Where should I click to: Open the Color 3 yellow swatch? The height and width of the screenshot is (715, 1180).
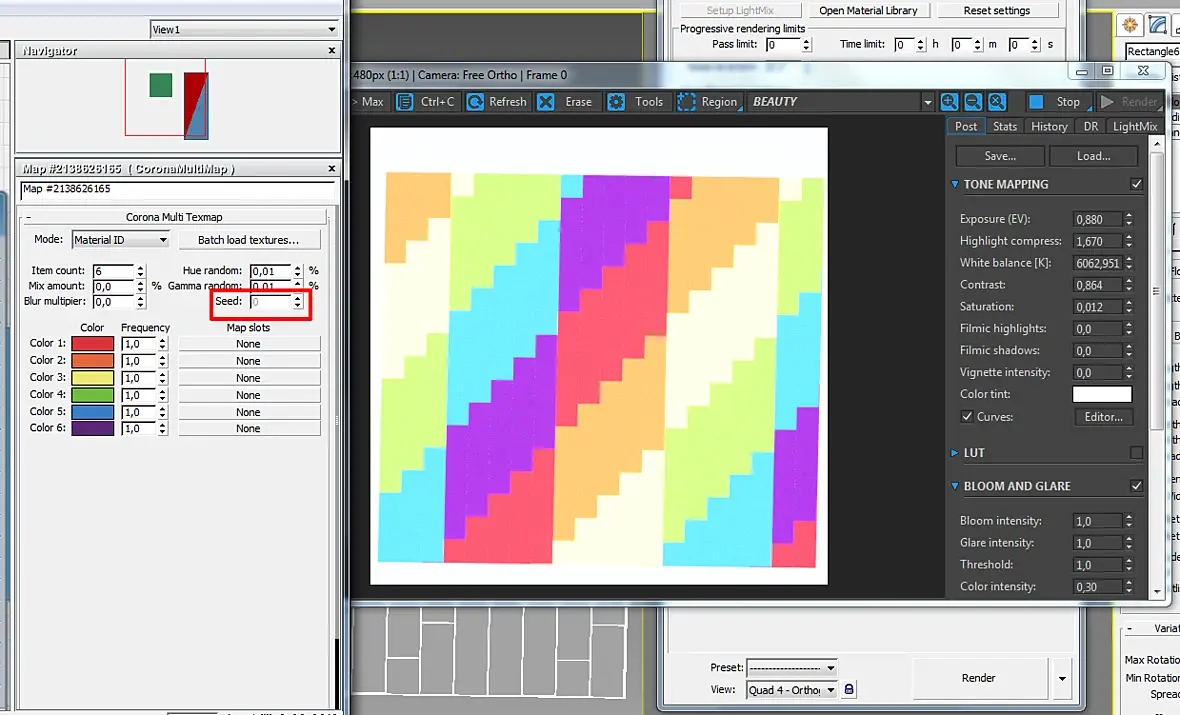(93, 378)
